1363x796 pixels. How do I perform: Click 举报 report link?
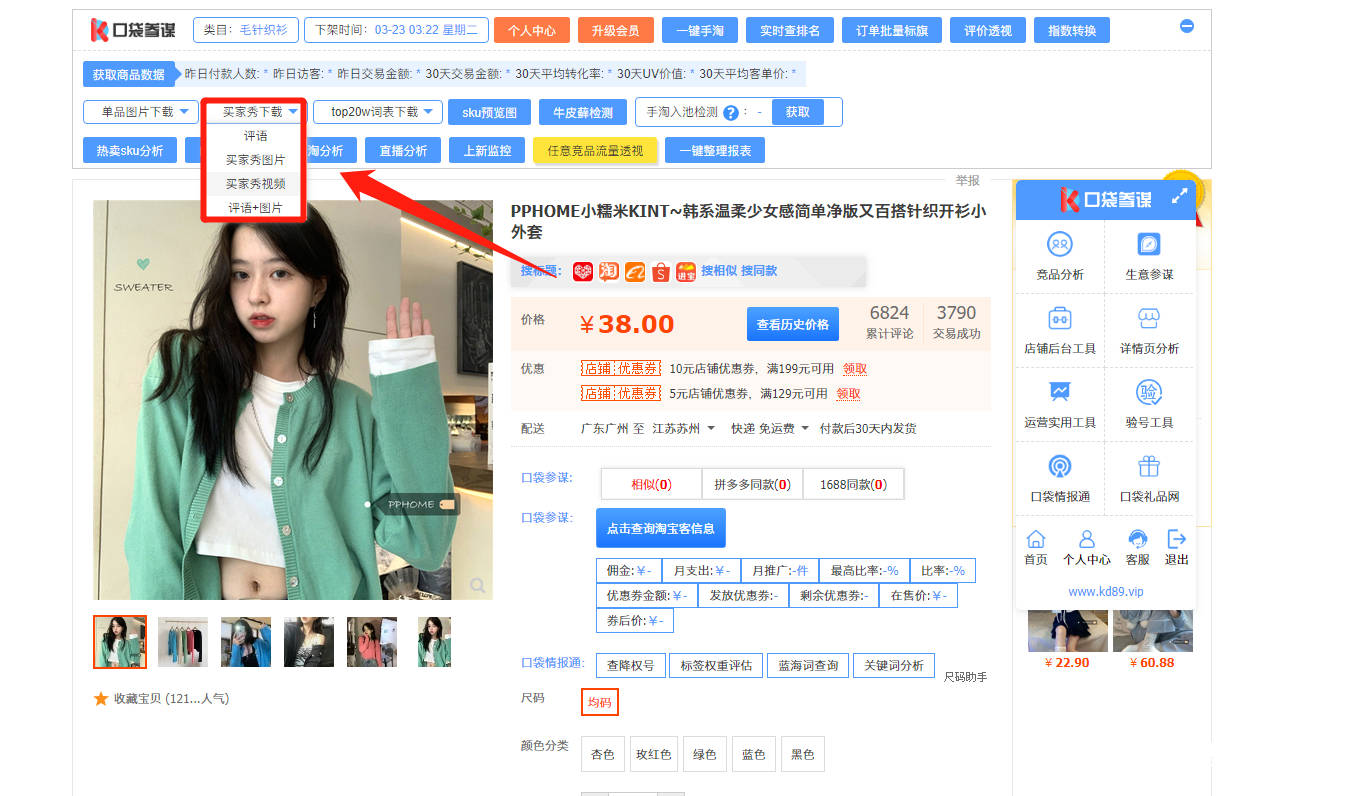(967, 180)
